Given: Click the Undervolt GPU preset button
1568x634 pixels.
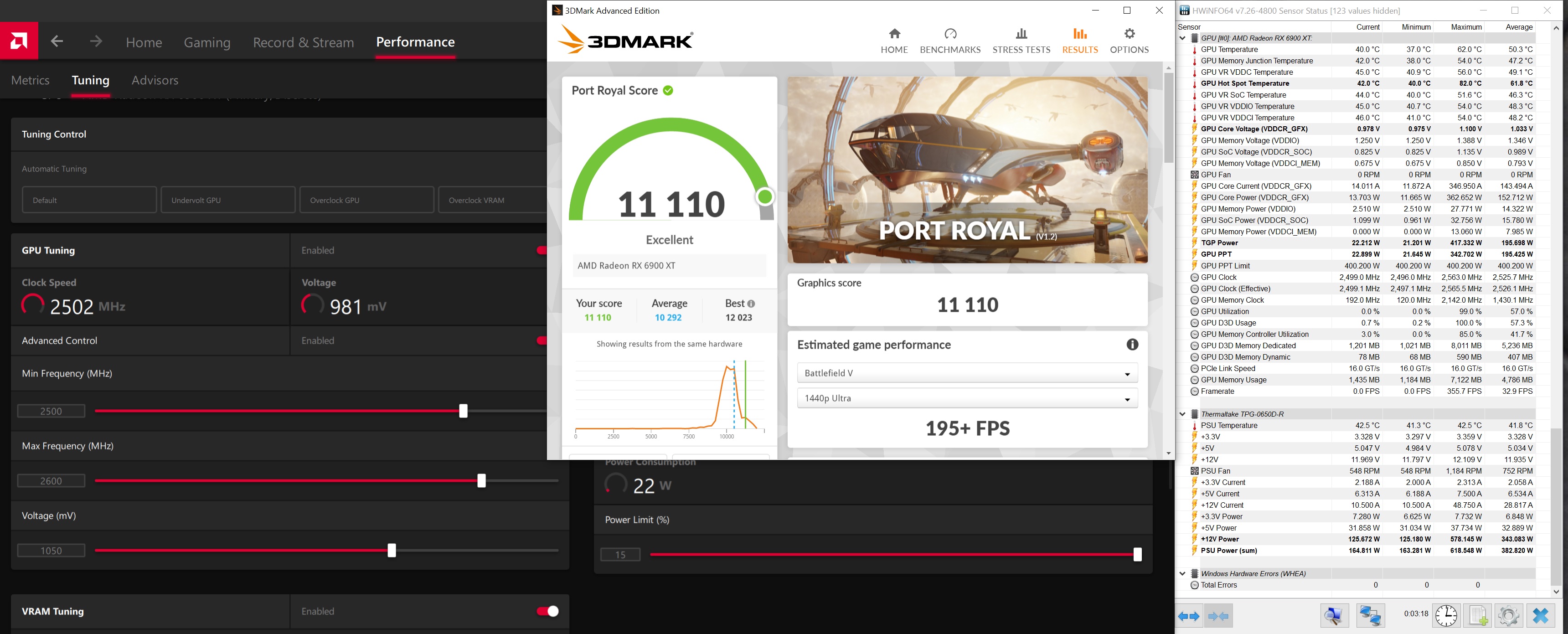Looking at the screenshot, I should pyautogui.click(x=227, y=200).
